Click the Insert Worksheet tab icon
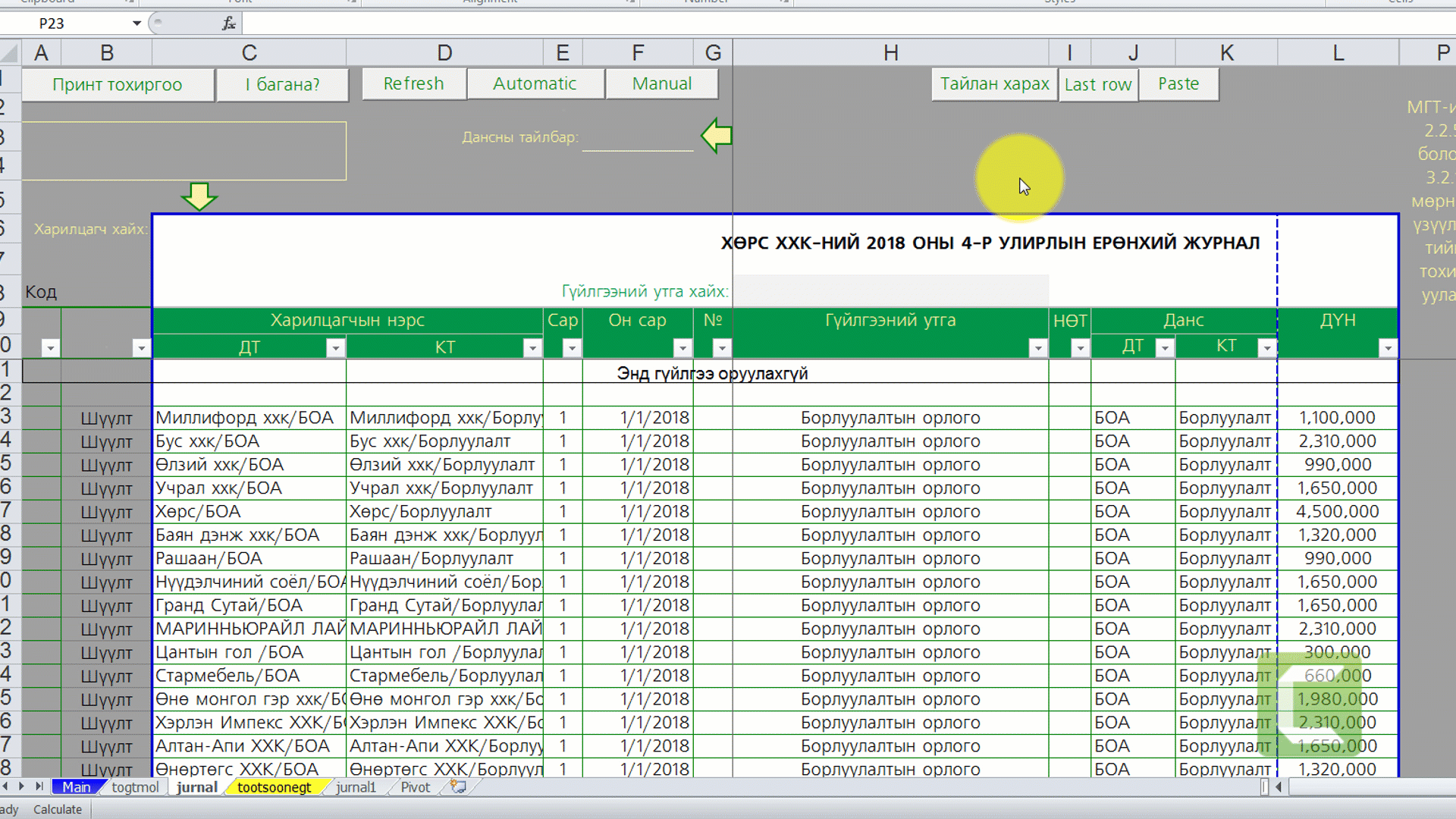Screen dimensions: 1456x819 [458, 786]
